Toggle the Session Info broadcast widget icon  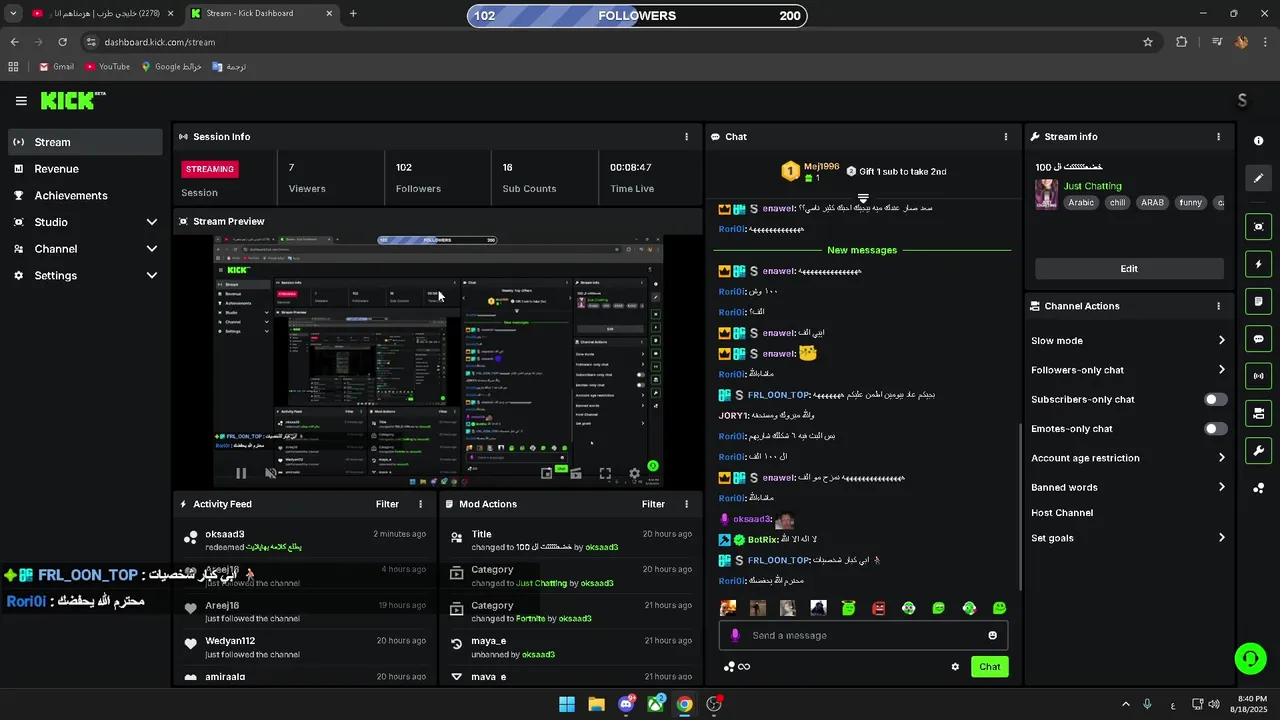[x=1259, y=376]
